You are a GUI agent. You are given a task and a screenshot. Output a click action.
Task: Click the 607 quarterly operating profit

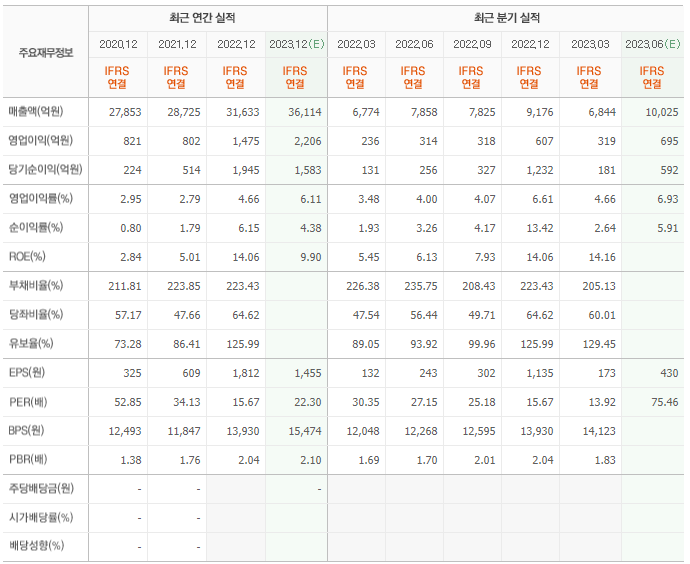tap(544, 141)
